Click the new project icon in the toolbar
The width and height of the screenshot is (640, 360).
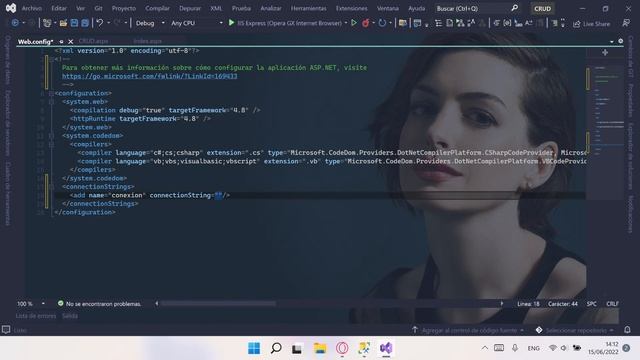pos(47,23)
